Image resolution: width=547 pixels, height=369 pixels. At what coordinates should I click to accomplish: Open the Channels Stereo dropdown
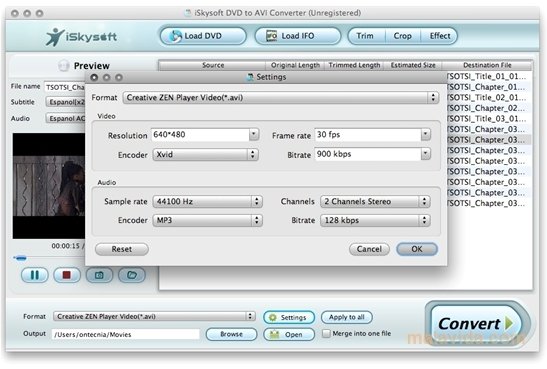tap(375, 202)
